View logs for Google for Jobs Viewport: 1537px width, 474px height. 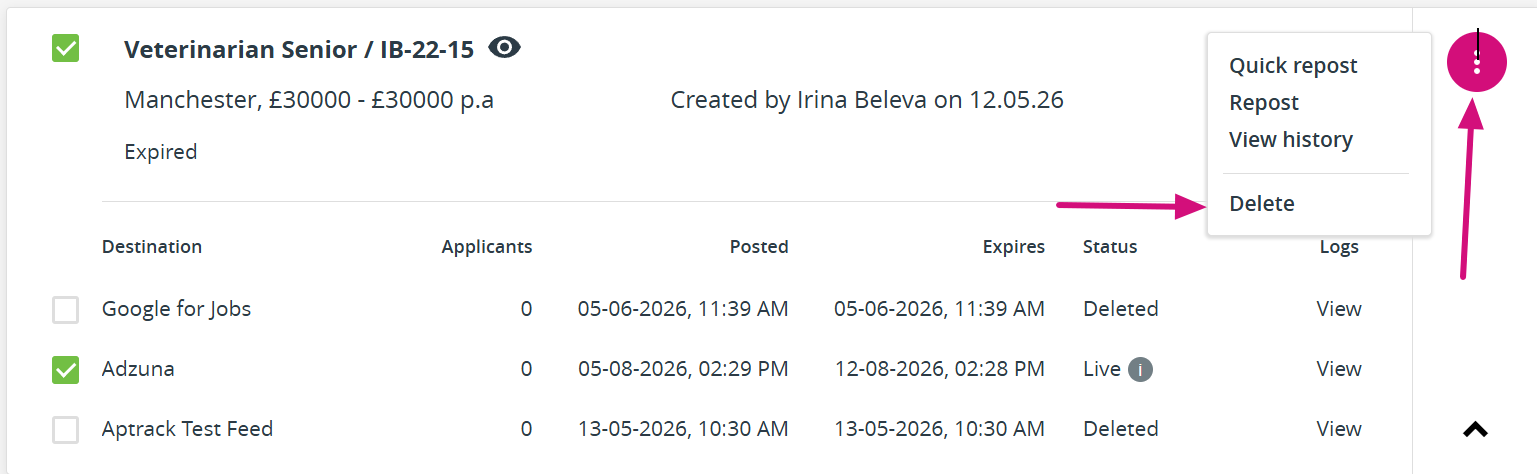click(x=1339, y=308)
